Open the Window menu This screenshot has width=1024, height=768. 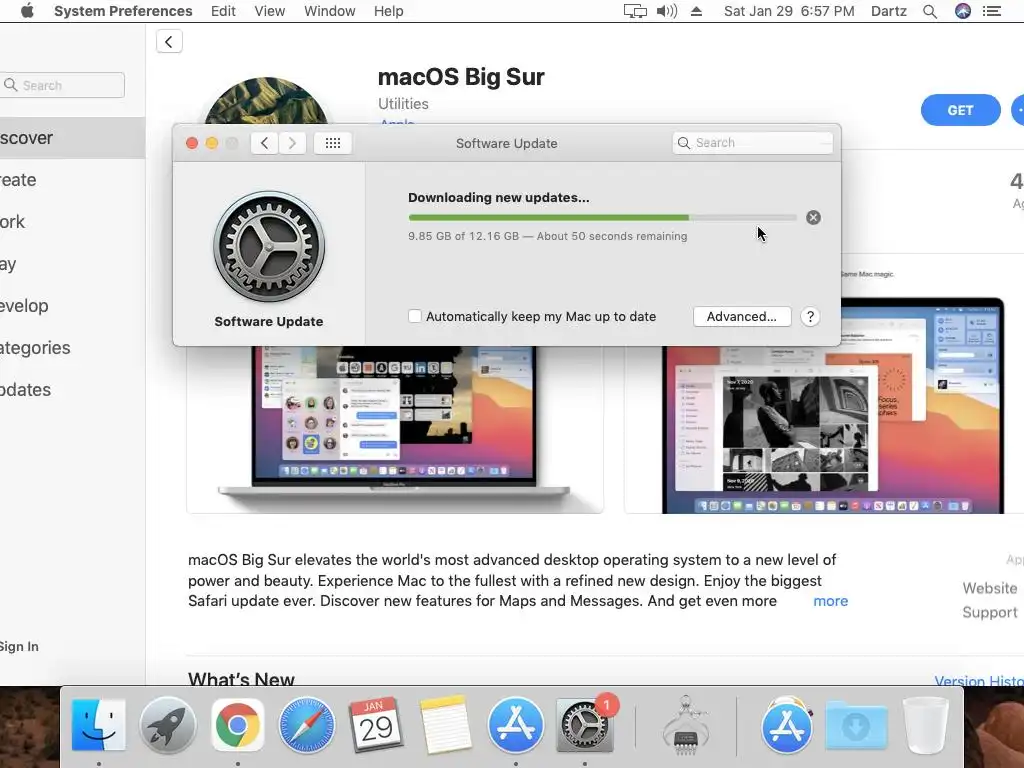(330, 11)
